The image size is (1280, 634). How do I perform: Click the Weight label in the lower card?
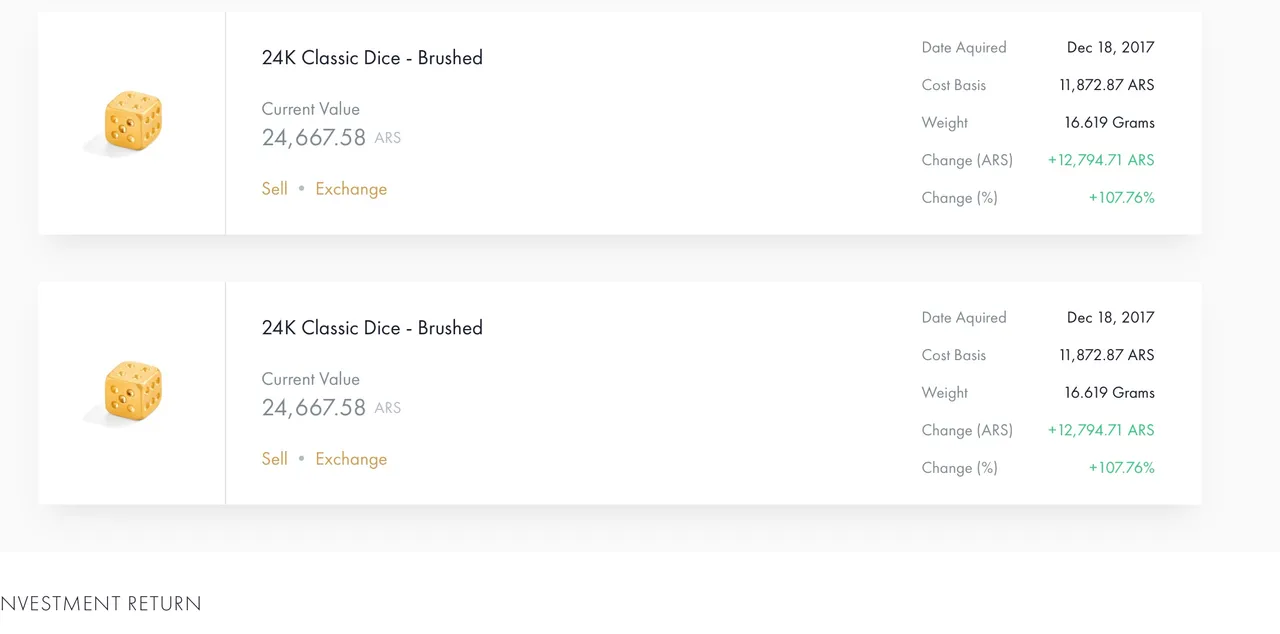(x=945, y=393)
